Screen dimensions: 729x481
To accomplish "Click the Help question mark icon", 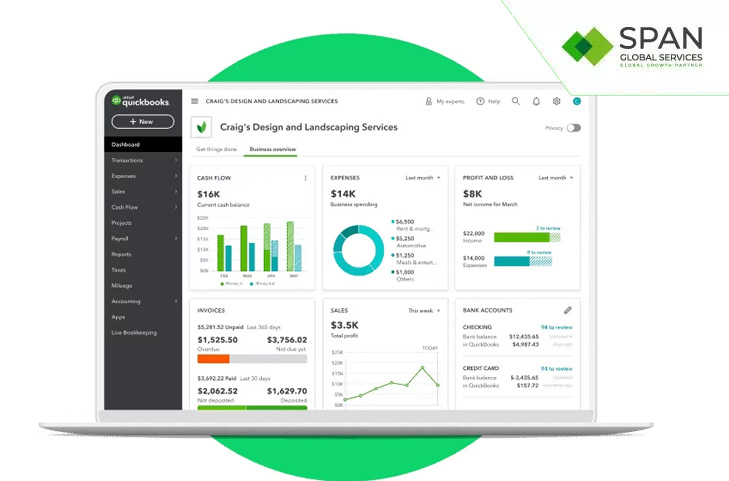I will [x=480, y=101].
